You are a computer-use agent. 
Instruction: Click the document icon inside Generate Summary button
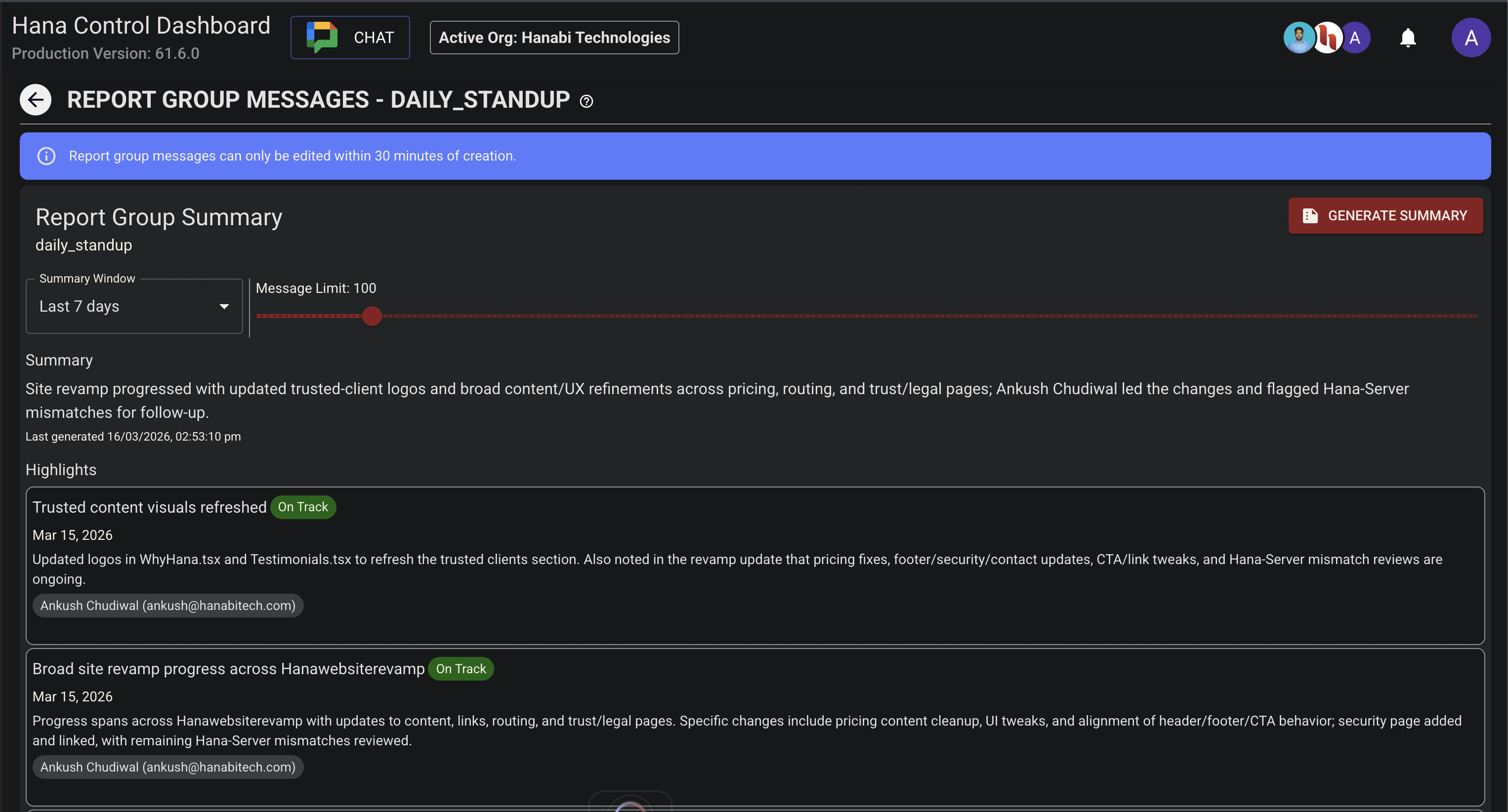coord(1309,215)
